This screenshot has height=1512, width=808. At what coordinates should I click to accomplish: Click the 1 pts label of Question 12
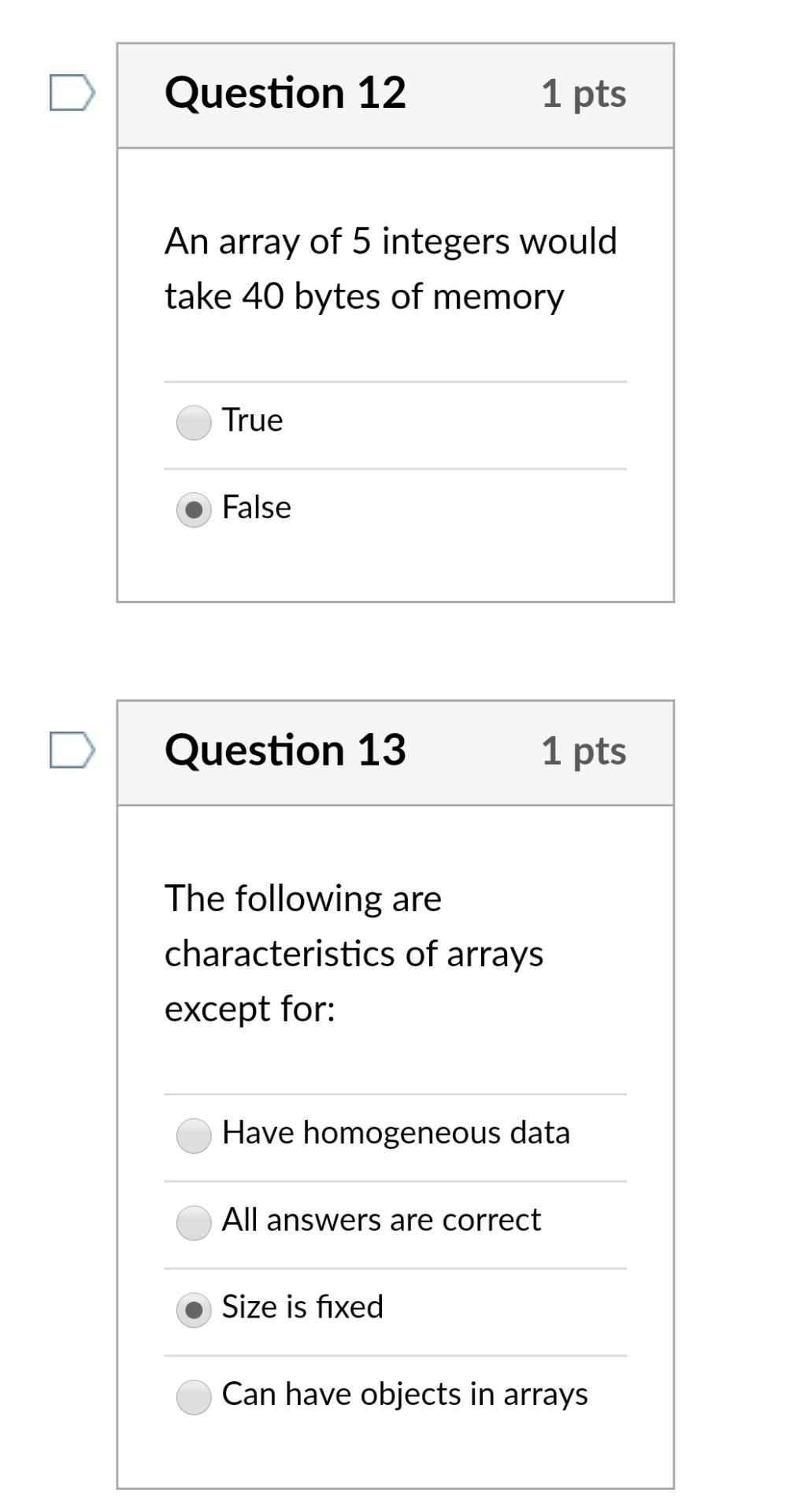[584, 94]
